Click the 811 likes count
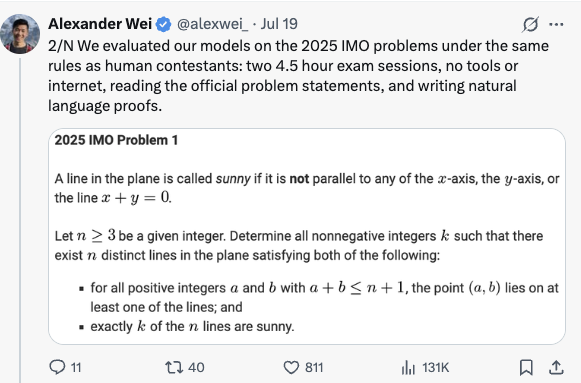 [314, 368]
